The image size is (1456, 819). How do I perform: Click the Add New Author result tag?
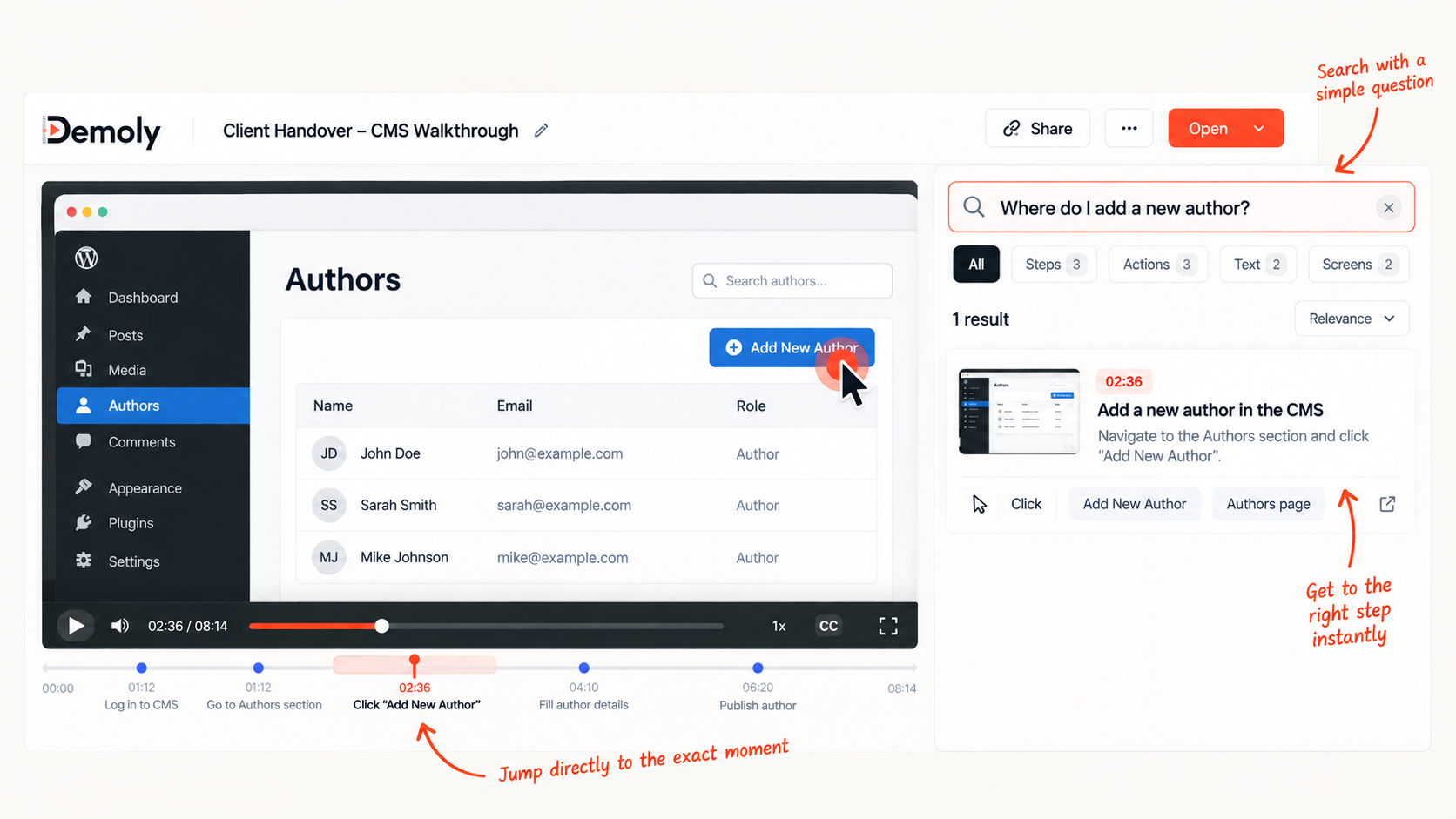point(1134,504)
